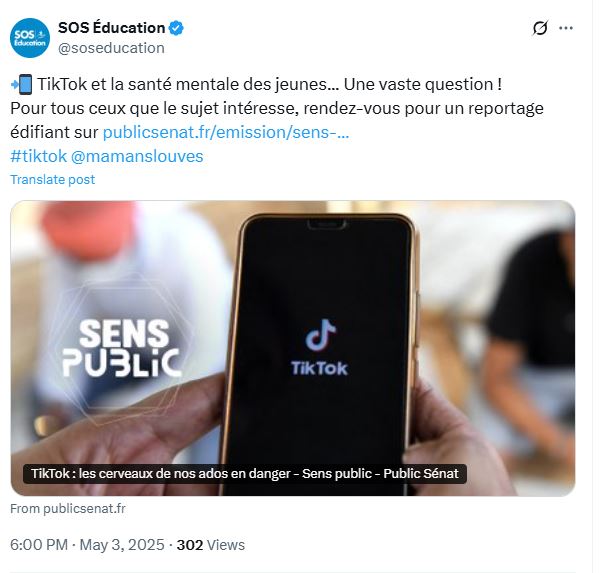Visit the @soseducation handle
The image size is (601, 573).
coord(111,48)
